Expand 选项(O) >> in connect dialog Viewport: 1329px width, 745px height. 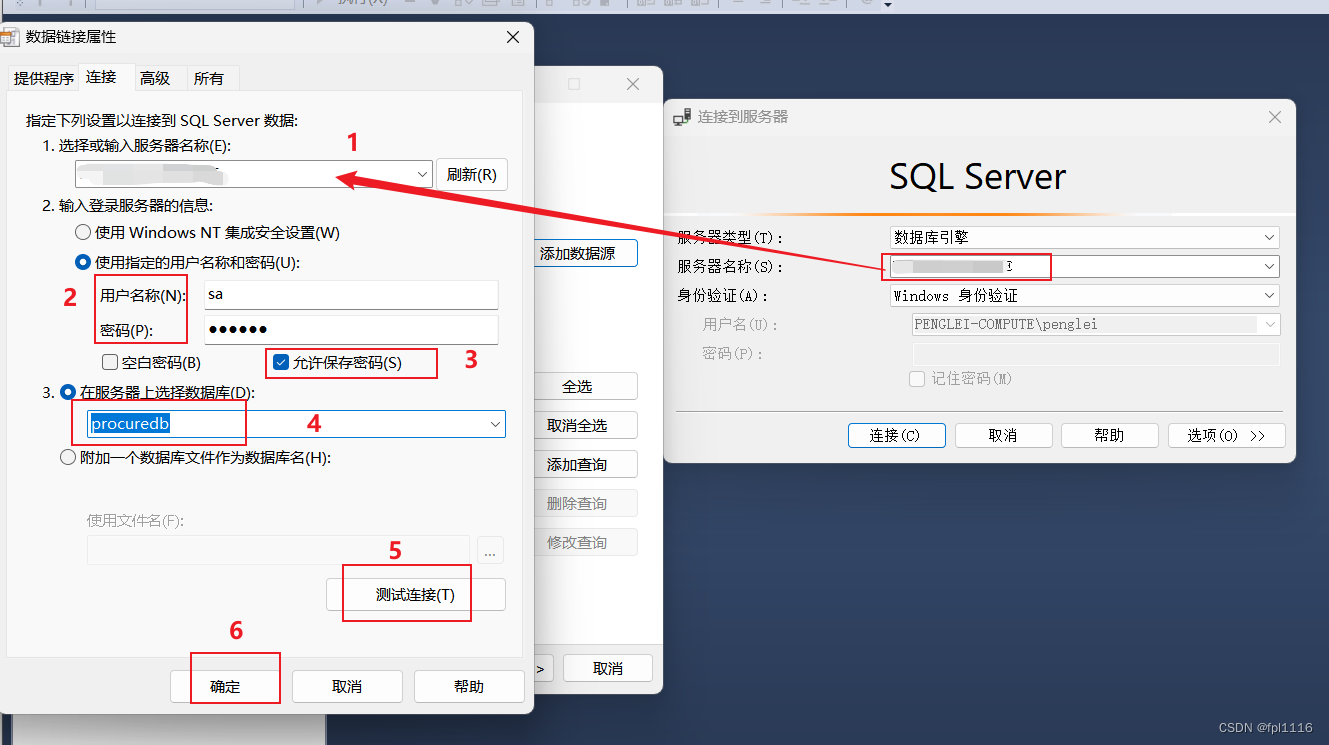click(1226, 435)
